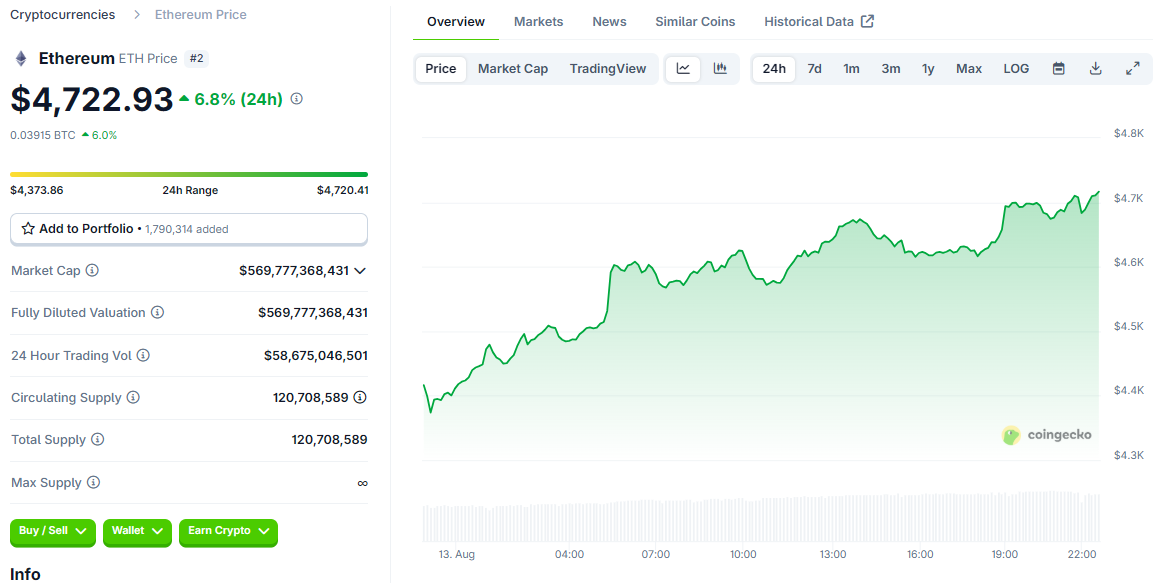Click the Total Supply value 120,708,589
This screenshot has height=583, width=1159.
coord(330,440)
